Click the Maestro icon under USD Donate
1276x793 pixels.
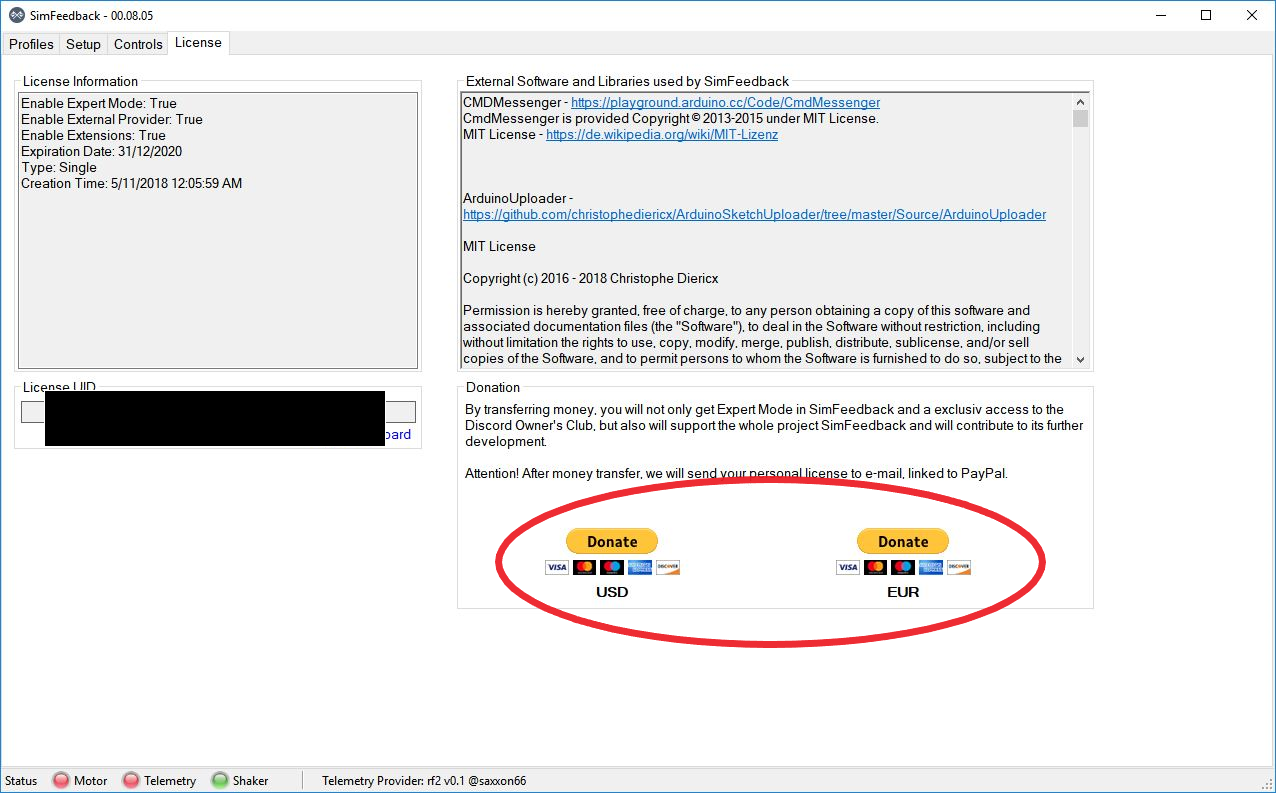coord(612,567)
